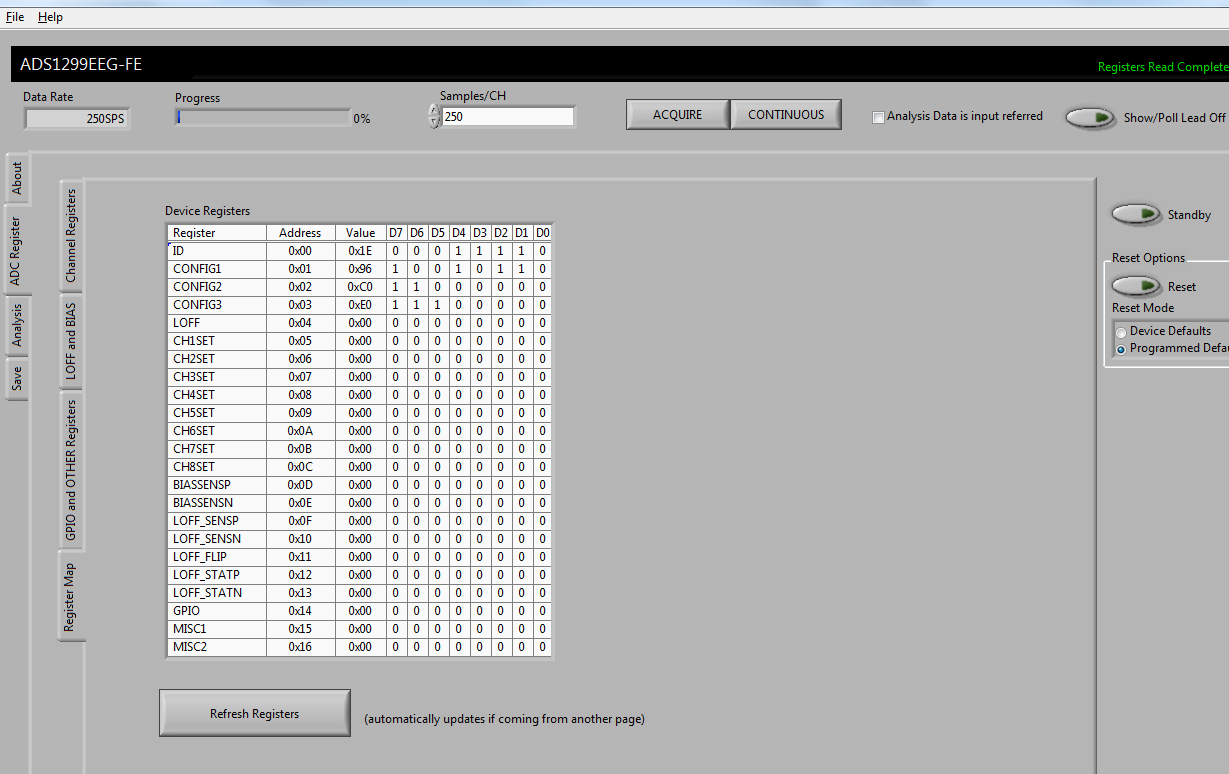This screenshot has height=774, width=1229.
Task: Select the CONFIG2 register name
Action: pyautogui.click(x=197, y=287)
